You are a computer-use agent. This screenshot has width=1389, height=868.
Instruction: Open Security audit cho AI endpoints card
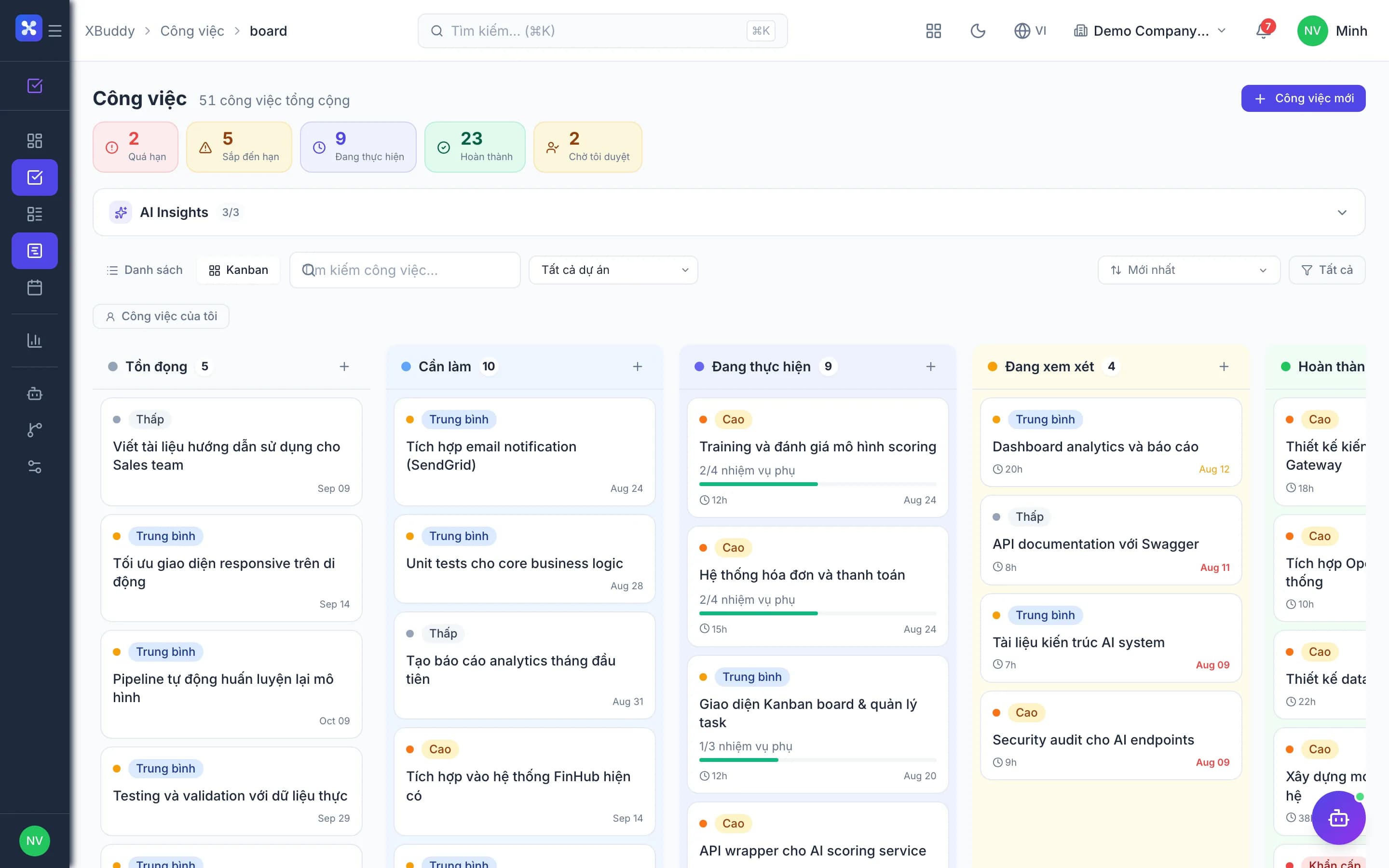(x=1111, y=735)
